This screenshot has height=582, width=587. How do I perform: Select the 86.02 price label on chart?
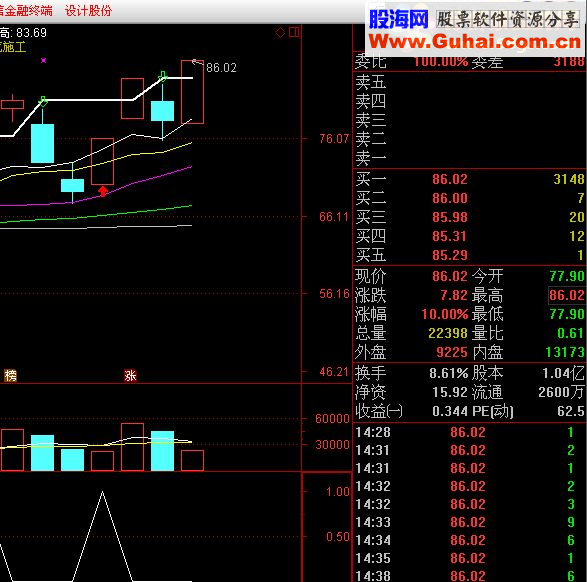pos(221,68)
